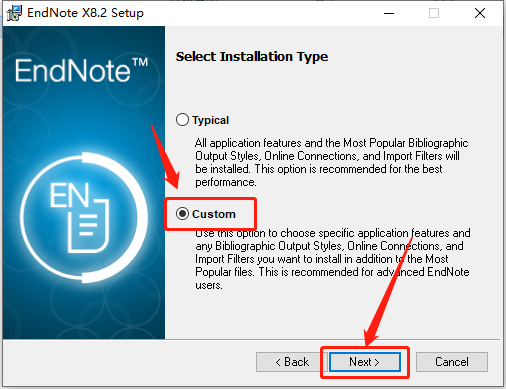This screenshot has height=389, width=506.
Task: Select the Custom installation radio button
Action: pyautogui.click(x=182, y=214)
